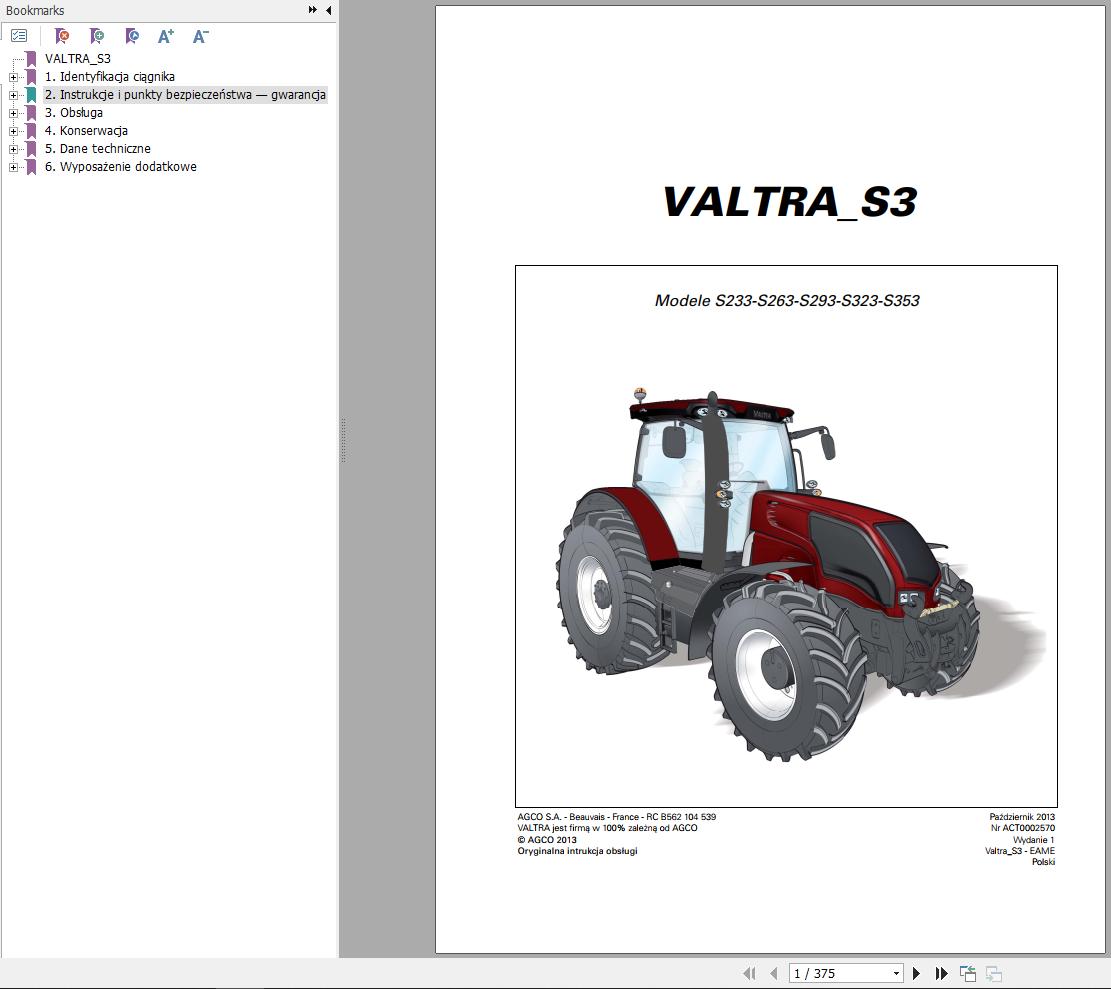The height and width of the screenshot is (989, 1111).
Task: Click the double-arrow expand panel icon
Action: point(312,10)
